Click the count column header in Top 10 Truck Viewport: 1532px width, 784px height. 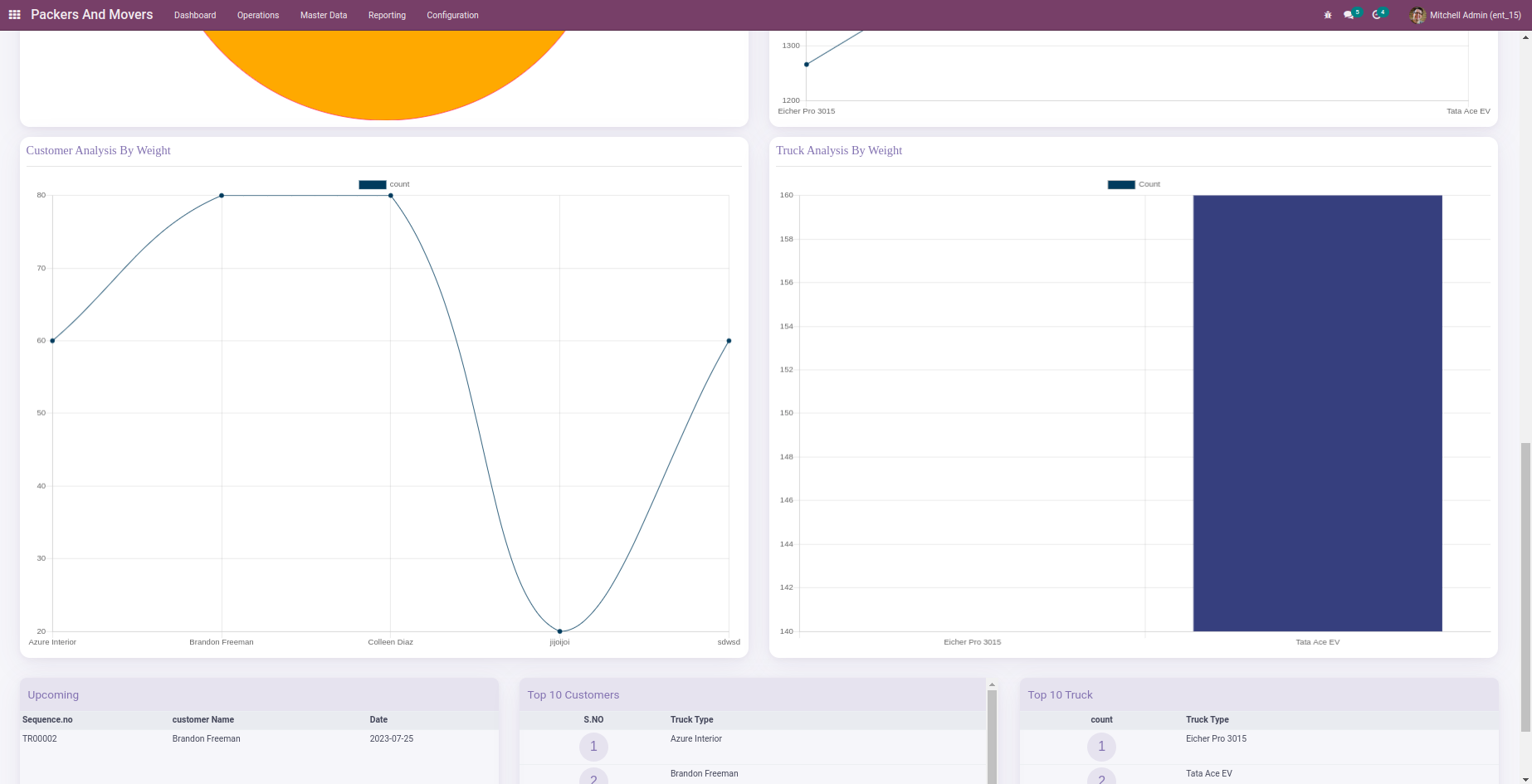pyautogui.click(x=1101, y=720)
